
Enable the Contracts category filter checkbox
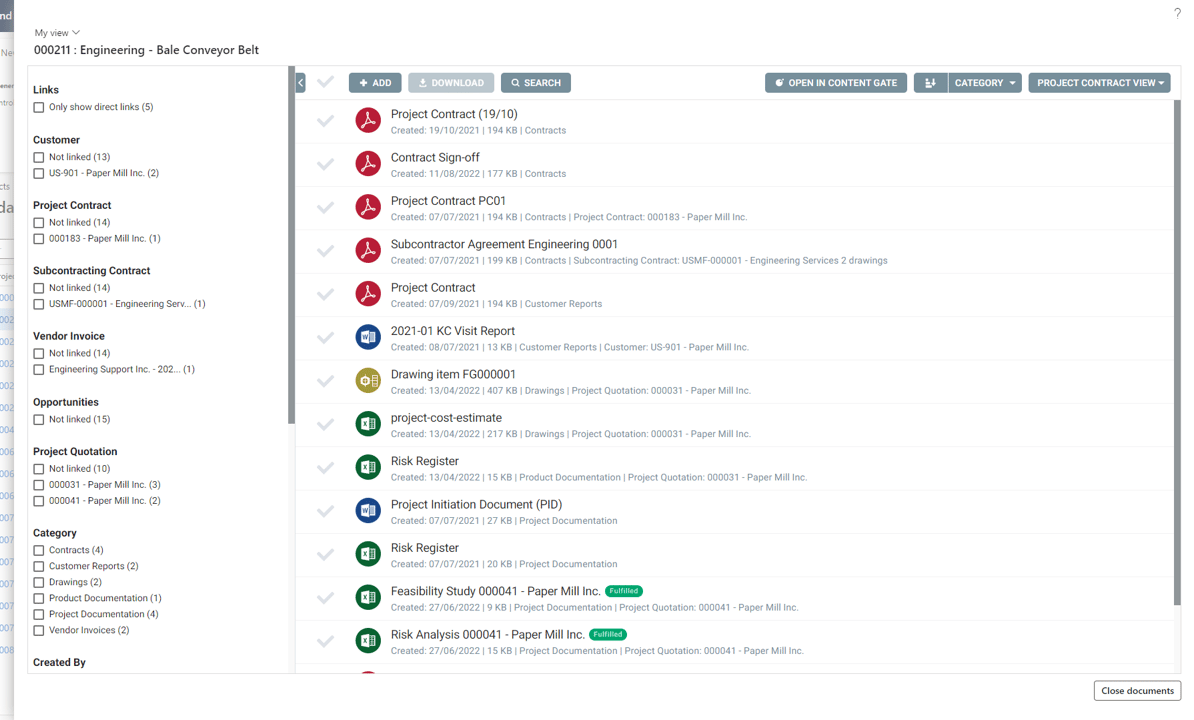click(38, 549)
